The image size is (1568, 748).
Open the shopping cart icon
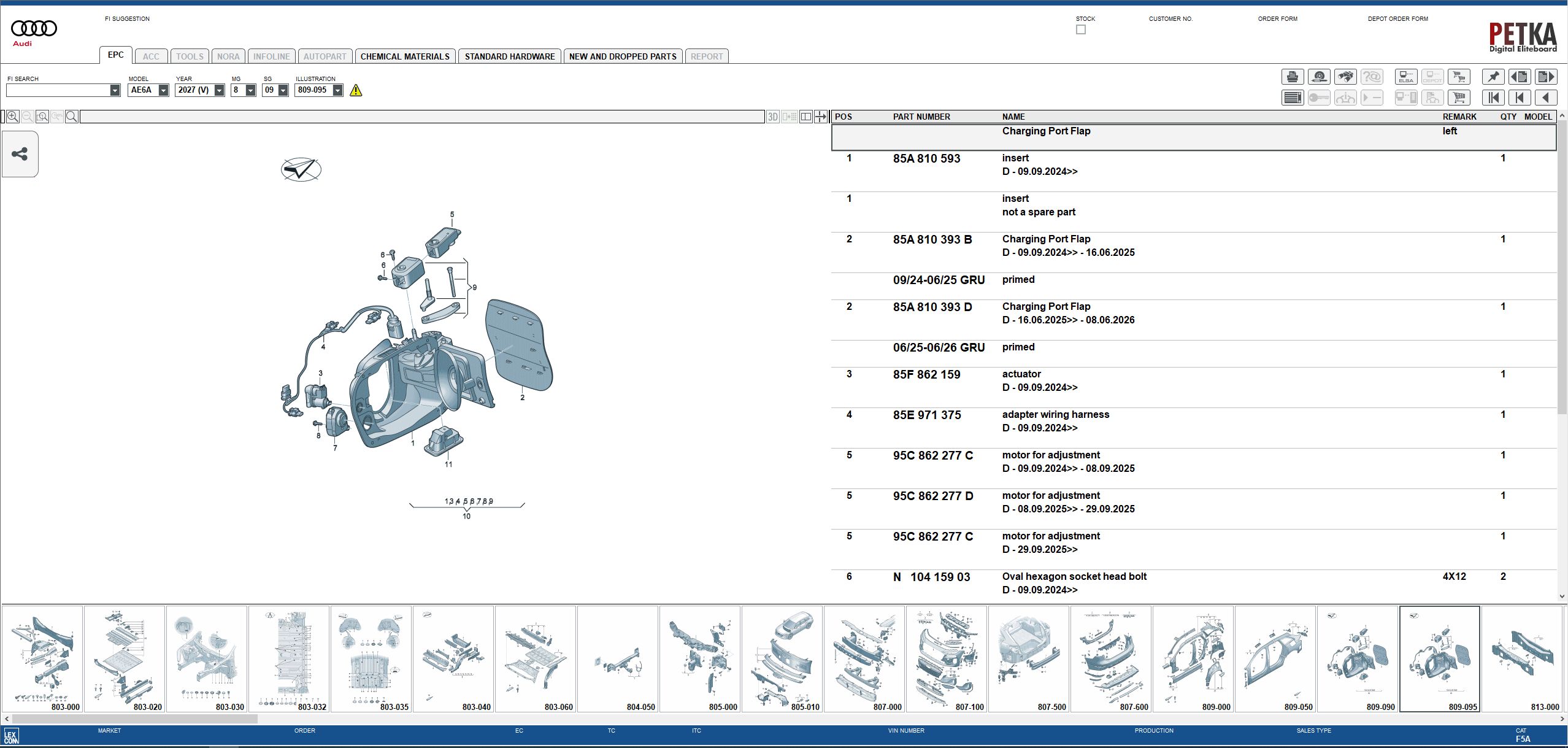coord(1459,97)
